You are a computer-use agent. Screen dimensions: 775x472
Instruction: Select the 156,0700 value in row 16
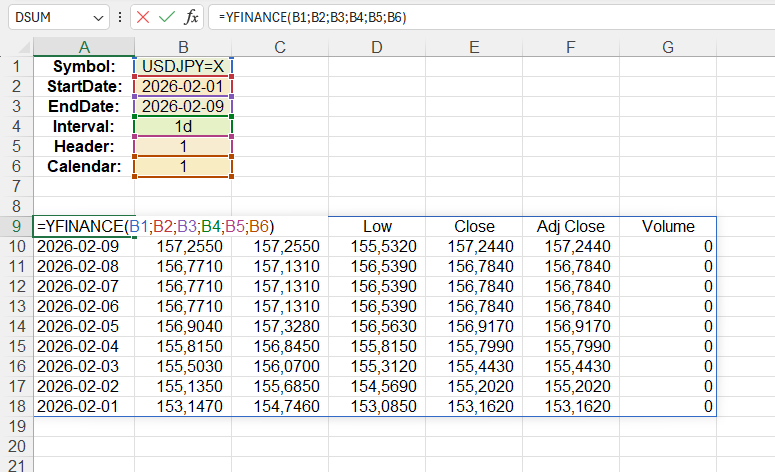click(x=280, y=366)
